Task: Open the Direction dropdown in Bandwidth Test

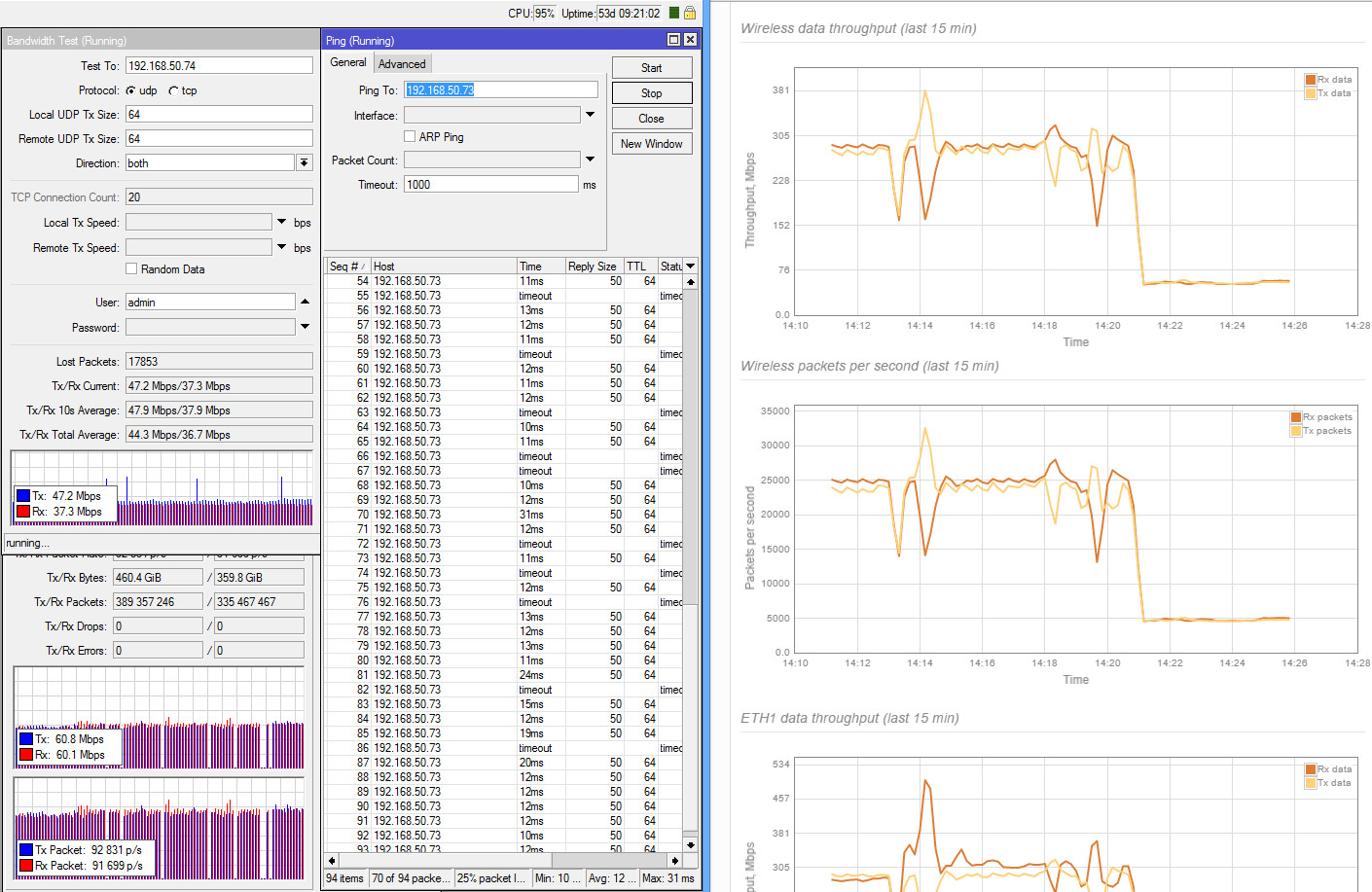Action: point(305,163)
